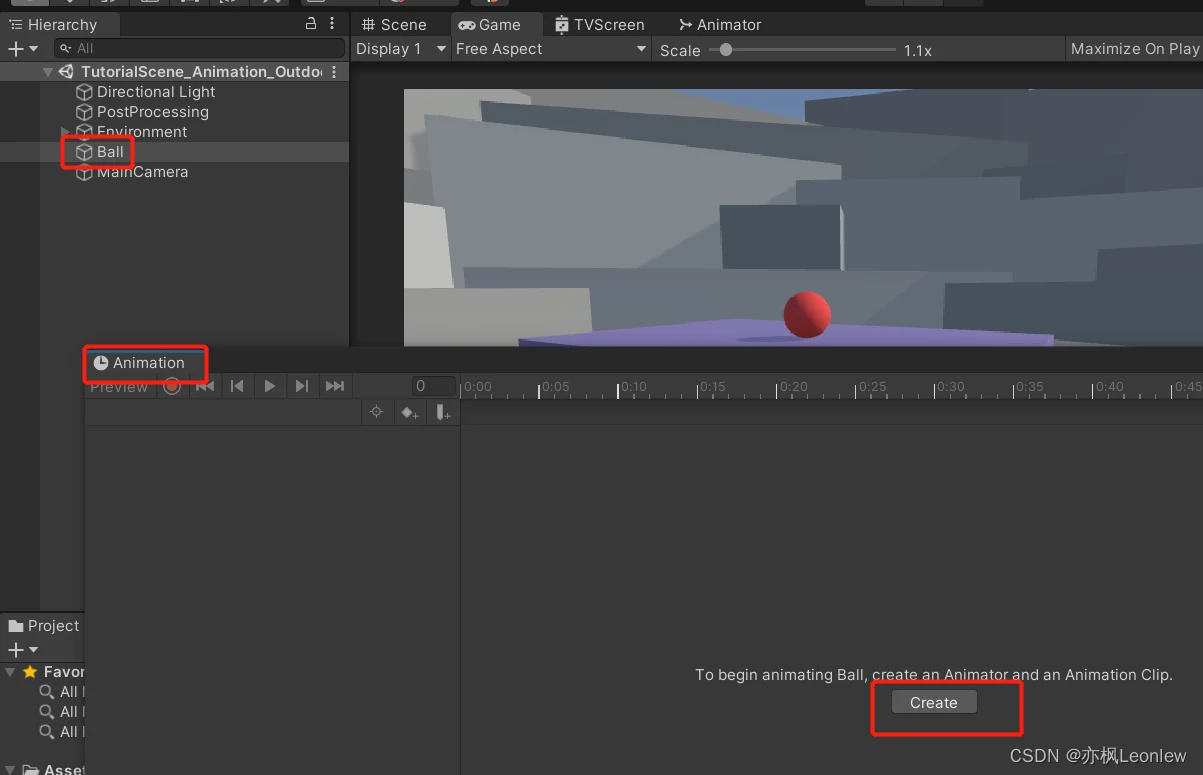Toggle filter by selection crosshair icon
Image resolution: width=1203 pixels, height=775 pixels.
click(x=377, y=412)
